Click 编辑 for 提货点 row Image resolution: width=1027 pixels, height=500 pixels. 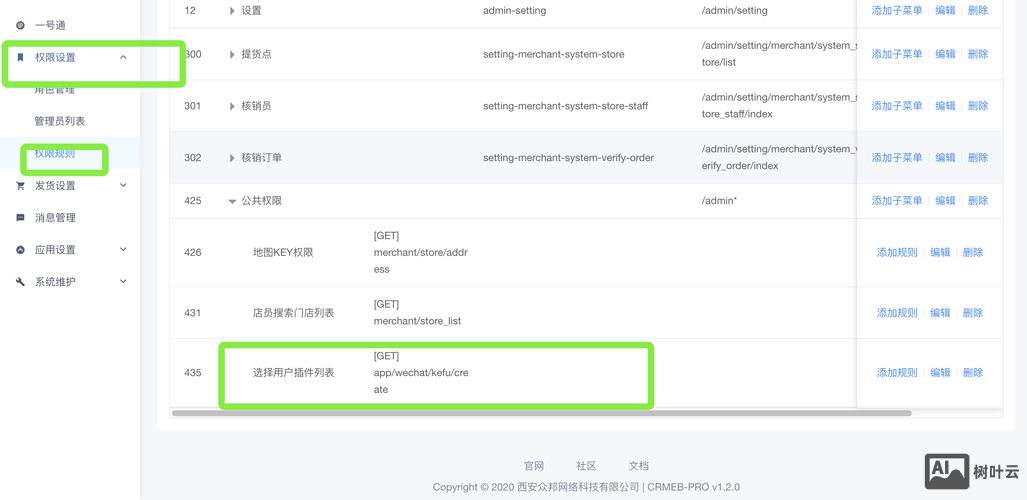945,54
